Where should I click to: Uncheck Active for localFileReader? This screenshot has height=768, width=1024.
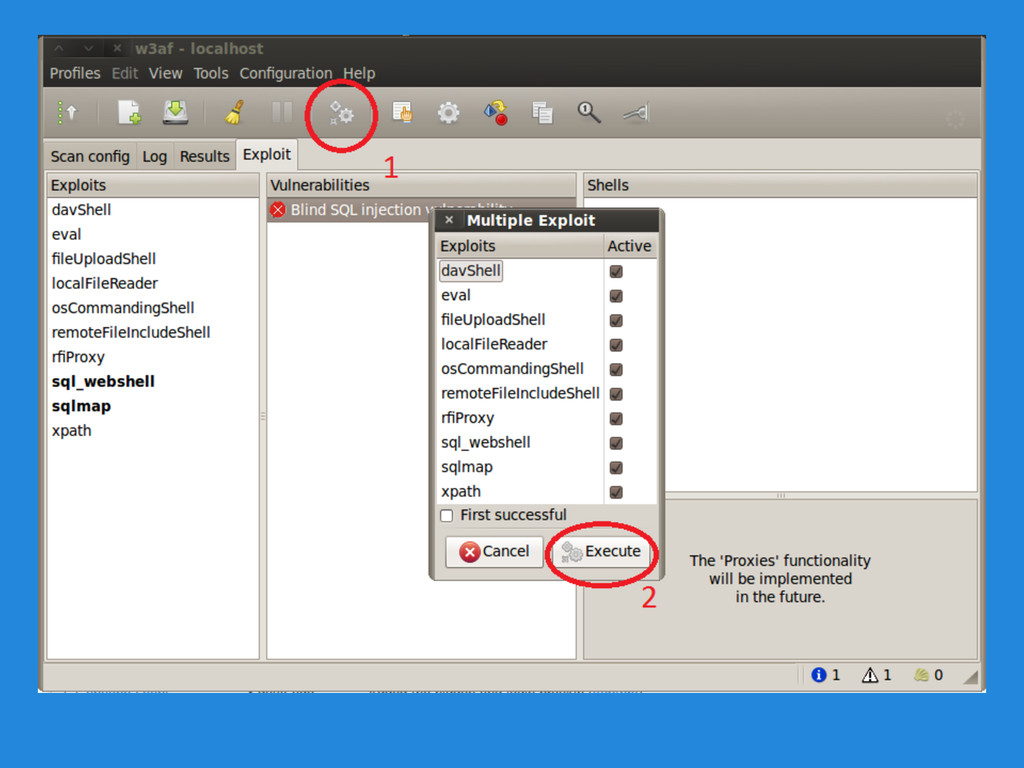click(616, 345)
